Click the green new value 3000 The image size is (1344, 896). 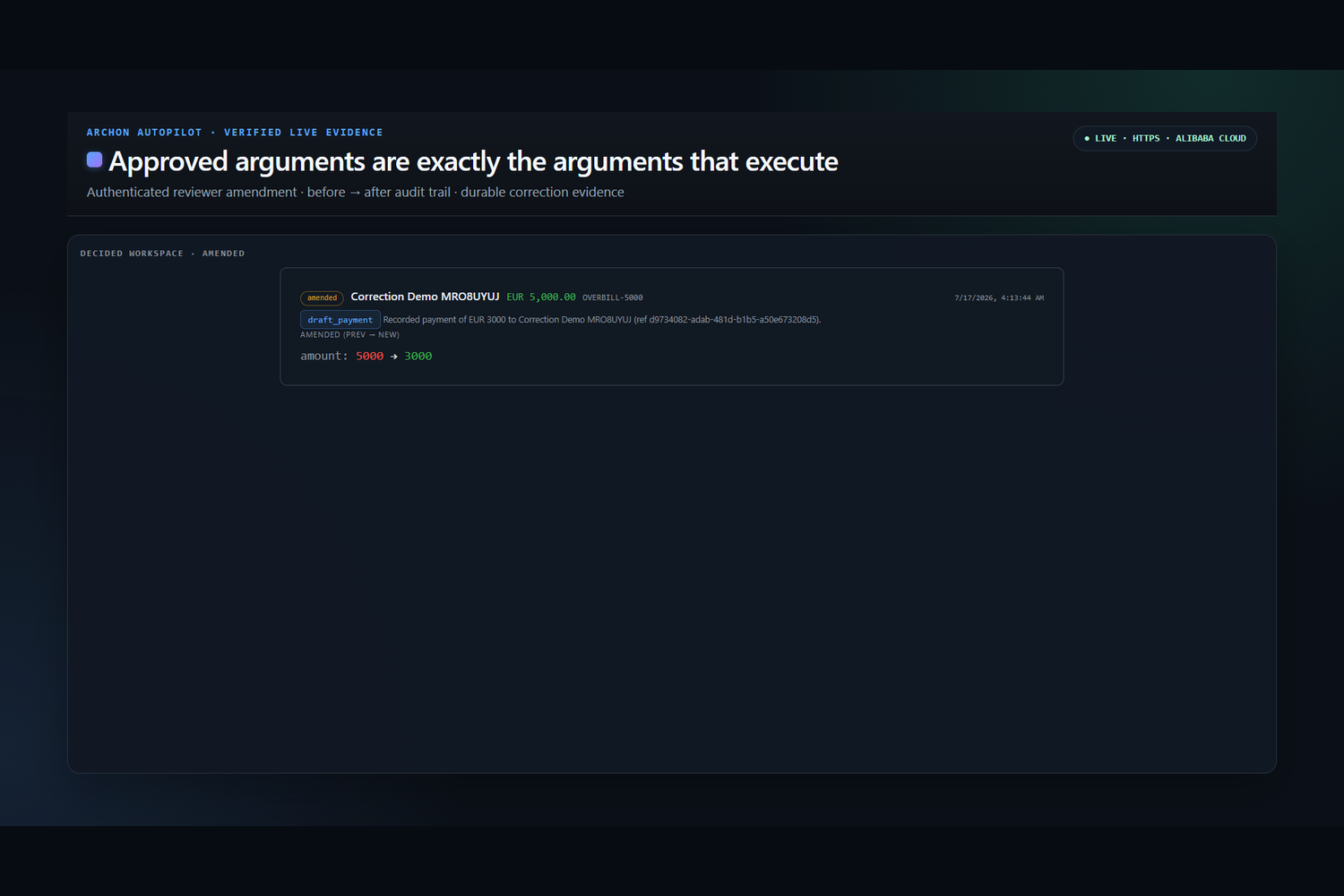[x=418, y=357]
